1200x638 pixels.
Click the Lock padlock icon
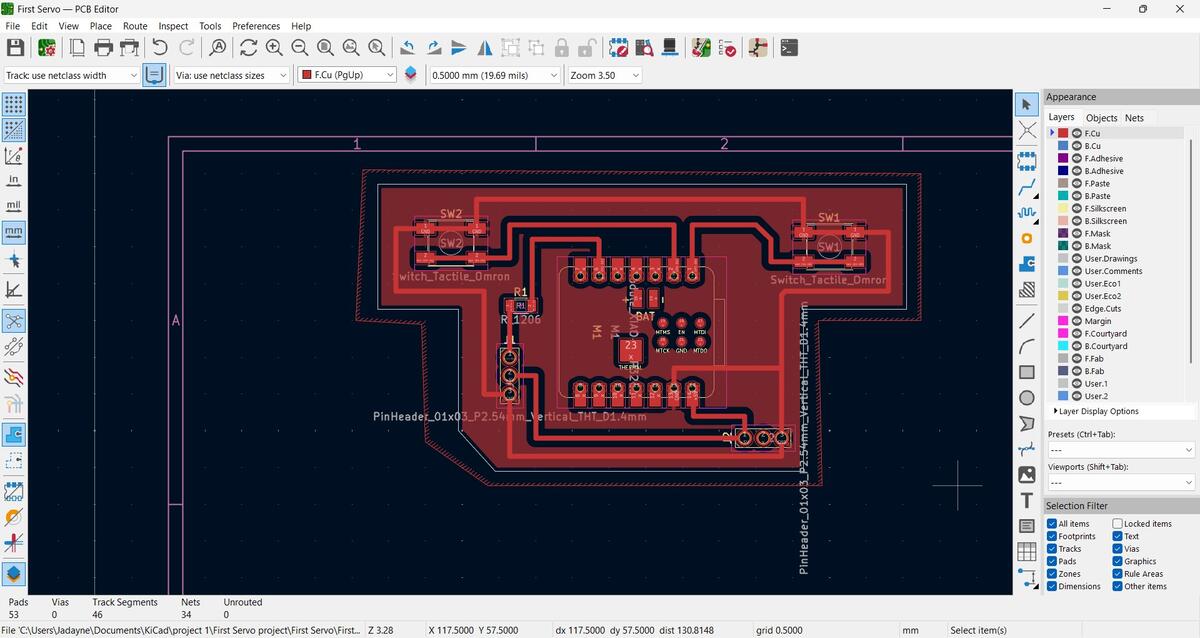click(562, 47)
